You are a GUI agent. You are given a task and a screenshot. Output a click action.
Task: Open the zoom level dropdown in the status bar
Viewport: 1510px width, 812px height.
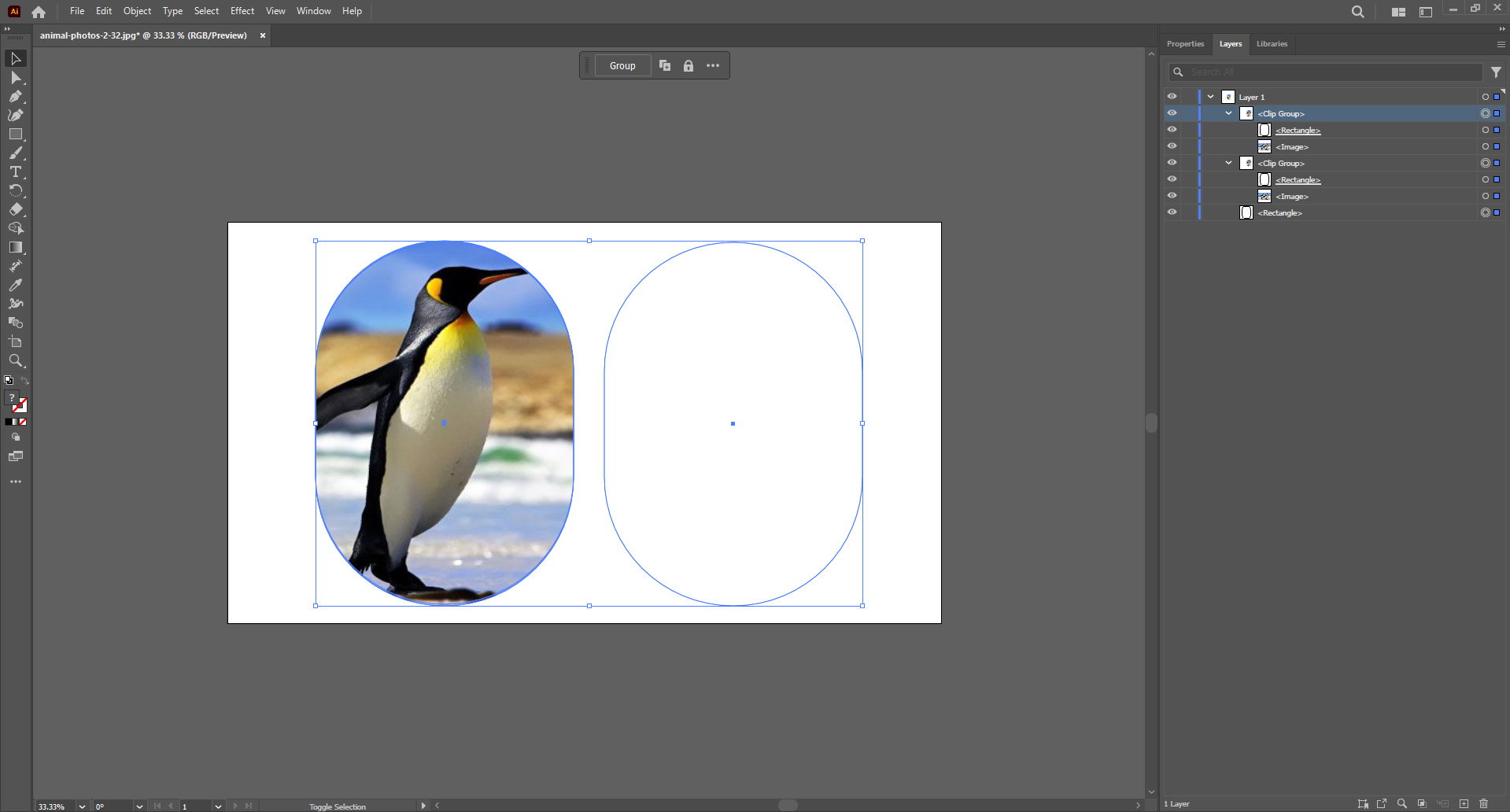81,806
